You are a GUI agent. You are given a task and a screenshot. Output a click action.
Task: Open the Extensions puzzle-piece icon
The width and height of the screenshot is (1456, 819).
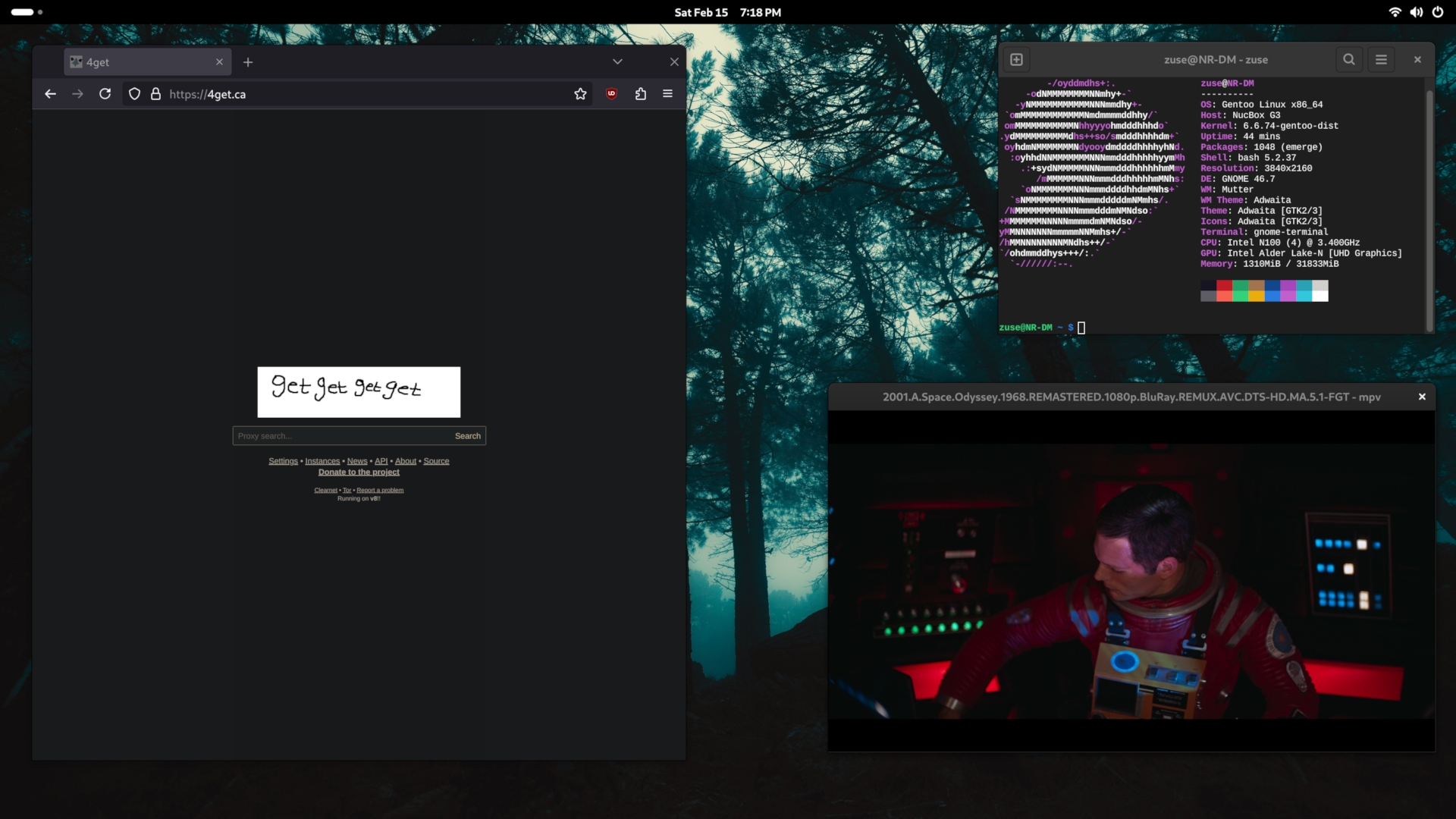click(641, 94)
